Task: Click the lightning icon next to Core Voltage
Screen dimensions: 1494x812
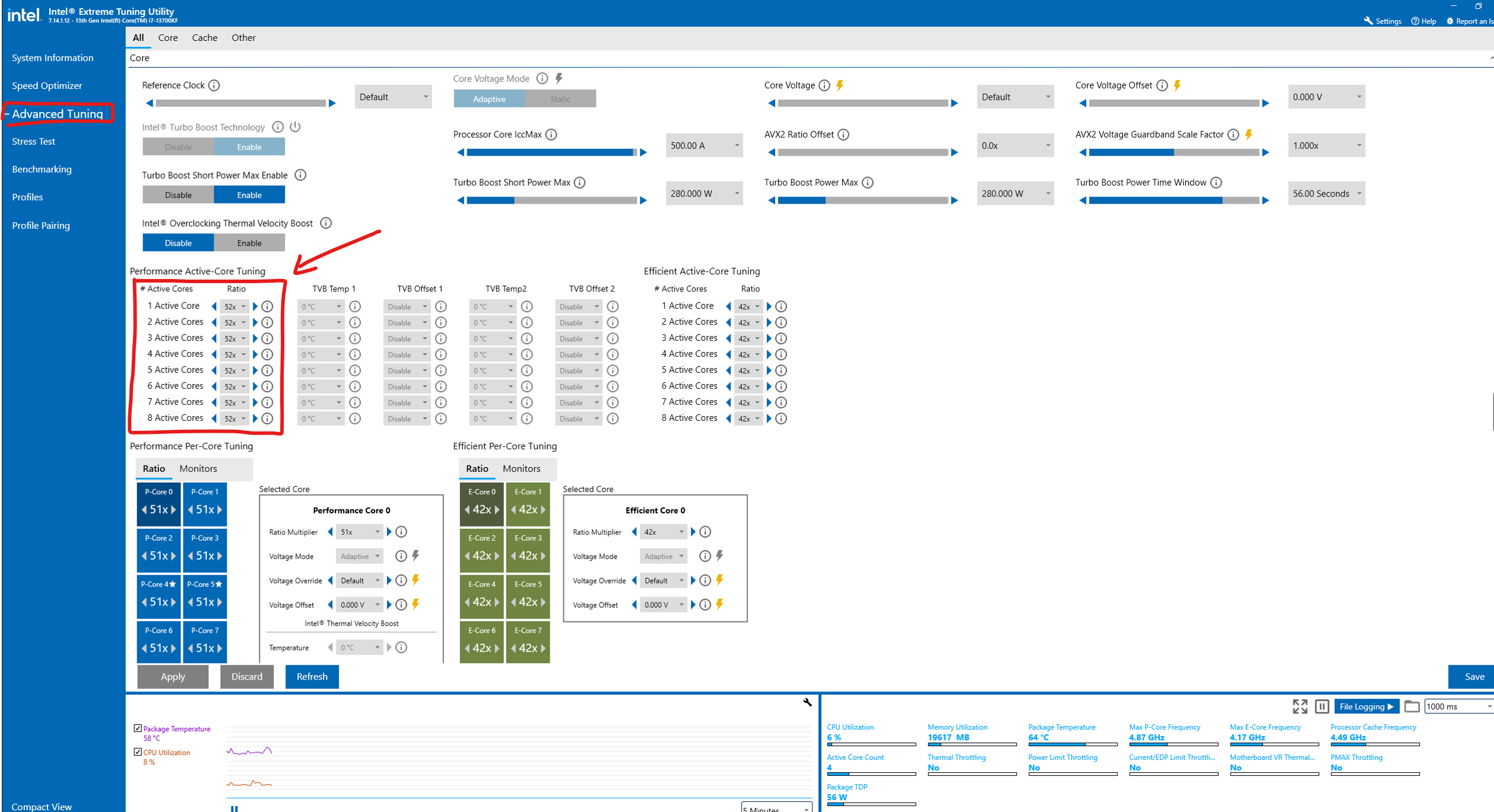Action: (x=840, y=85)
